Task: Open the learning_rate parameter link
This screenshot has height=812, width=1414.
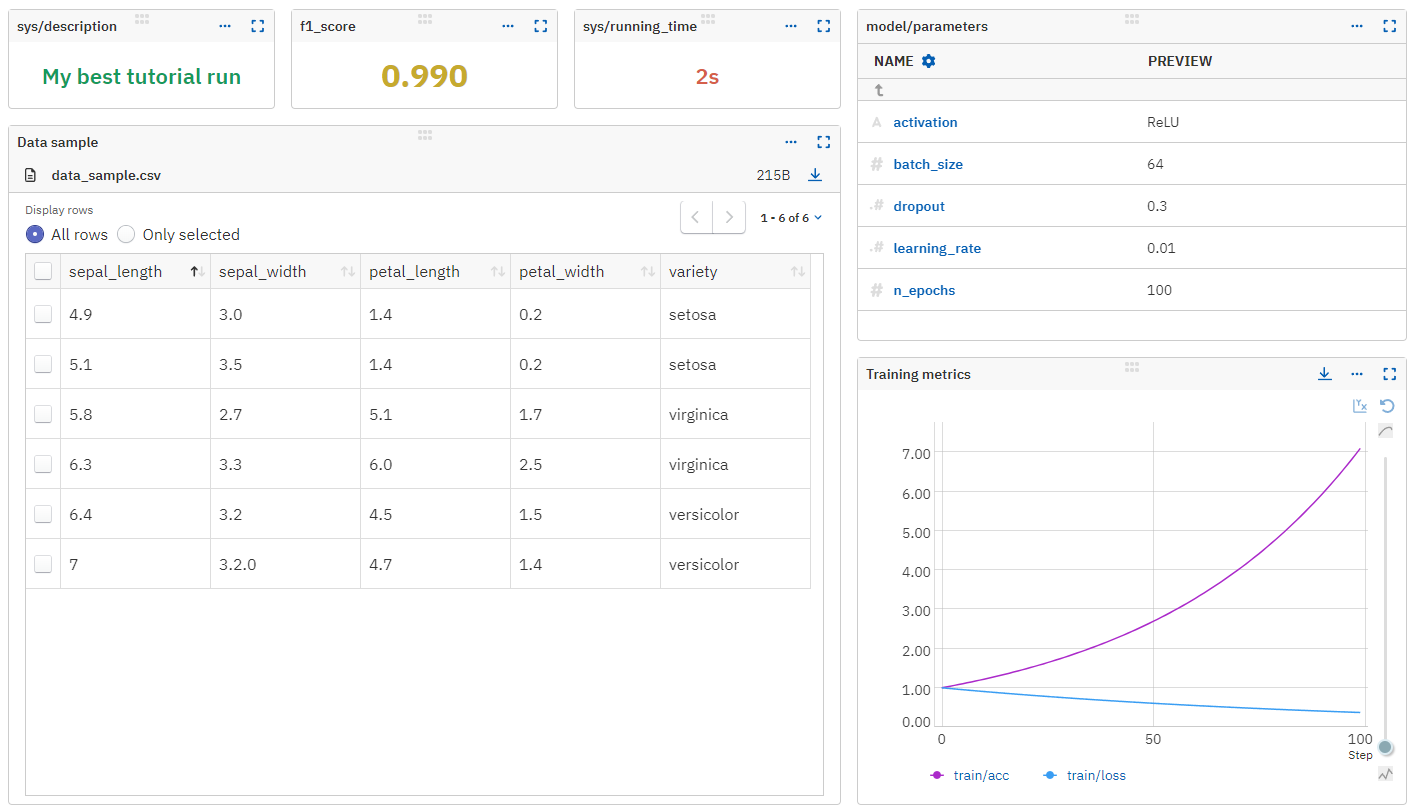Action: point(936,248)
